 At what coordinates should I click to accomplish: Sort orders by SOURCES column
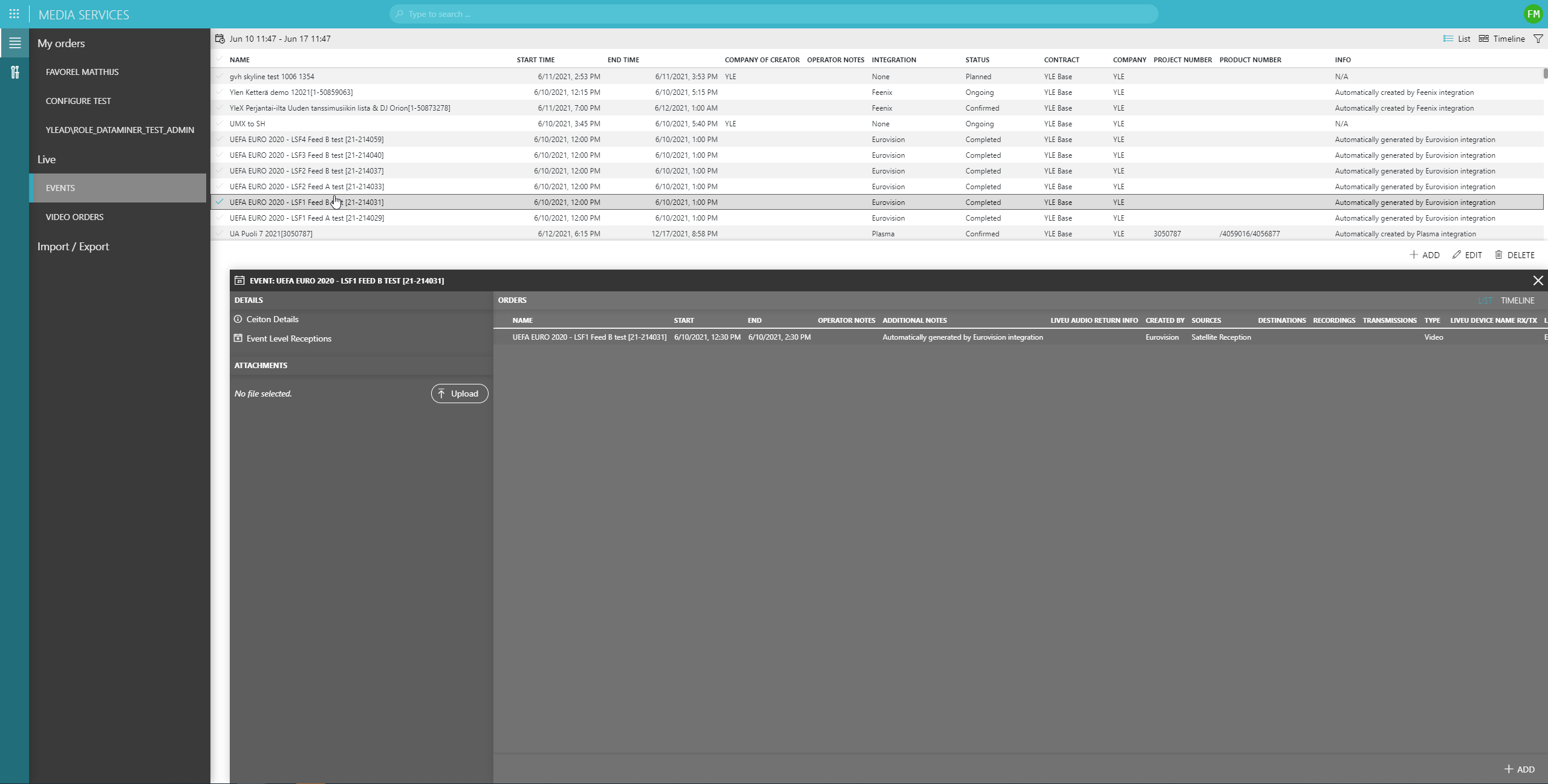tap(1206, 320)
